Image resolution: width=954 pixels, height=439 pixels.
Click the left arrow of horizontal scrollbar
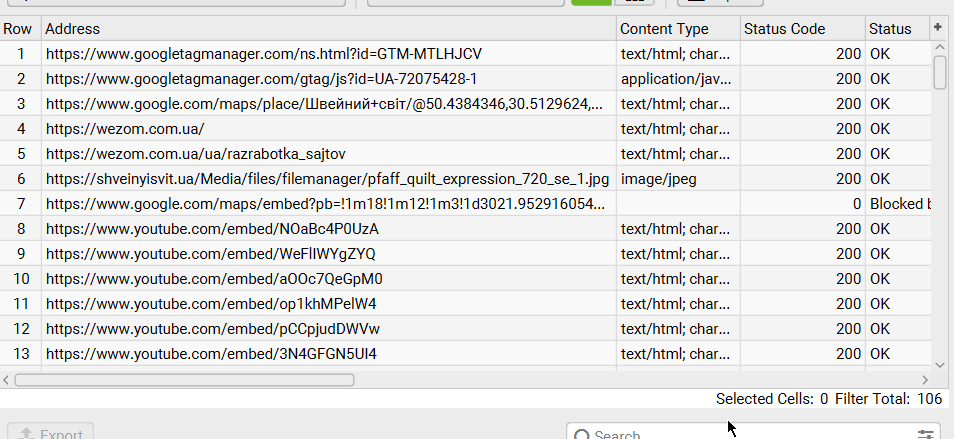(x=6, y=380)
